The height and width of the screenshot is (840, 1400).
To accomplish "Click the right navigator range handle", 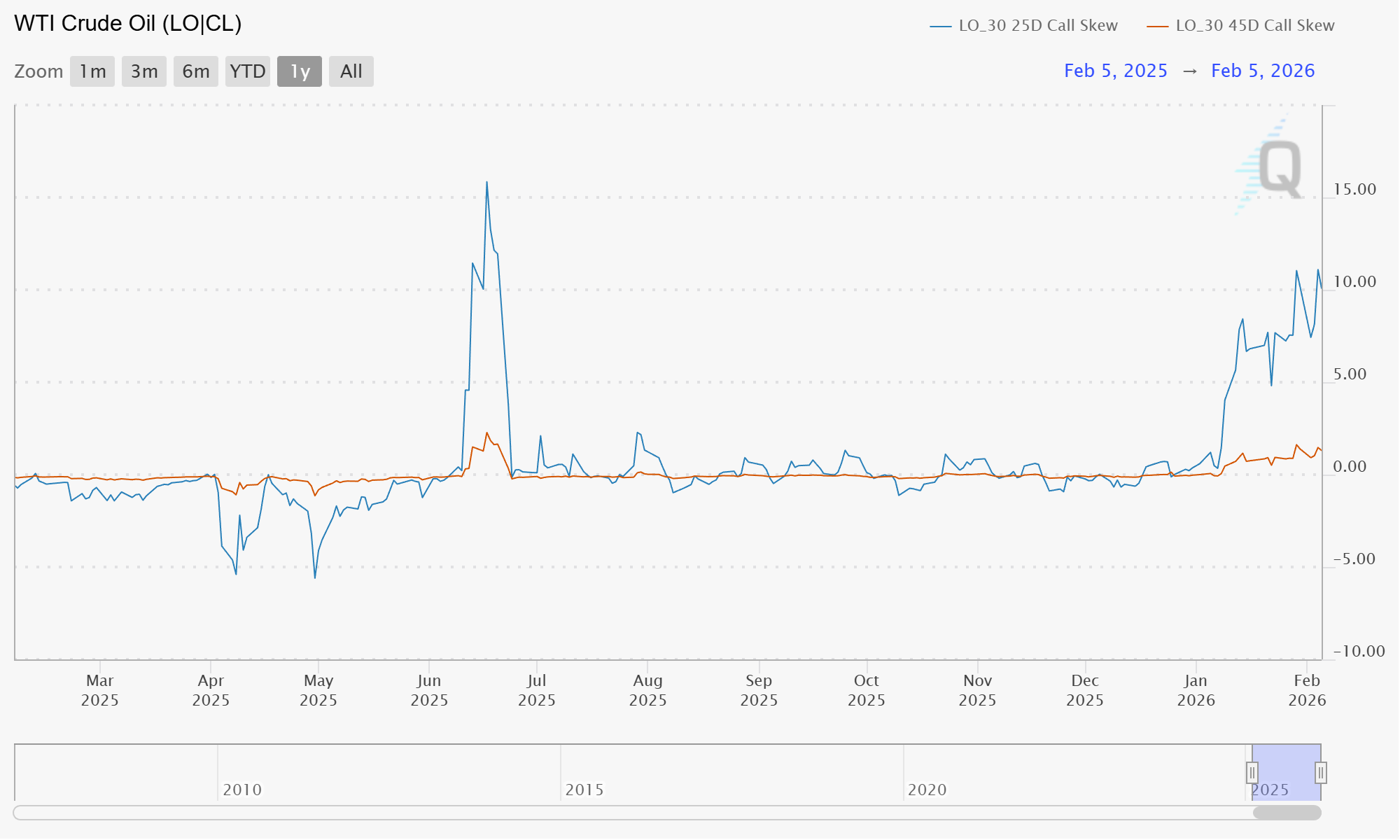I will click(1320, 773).
